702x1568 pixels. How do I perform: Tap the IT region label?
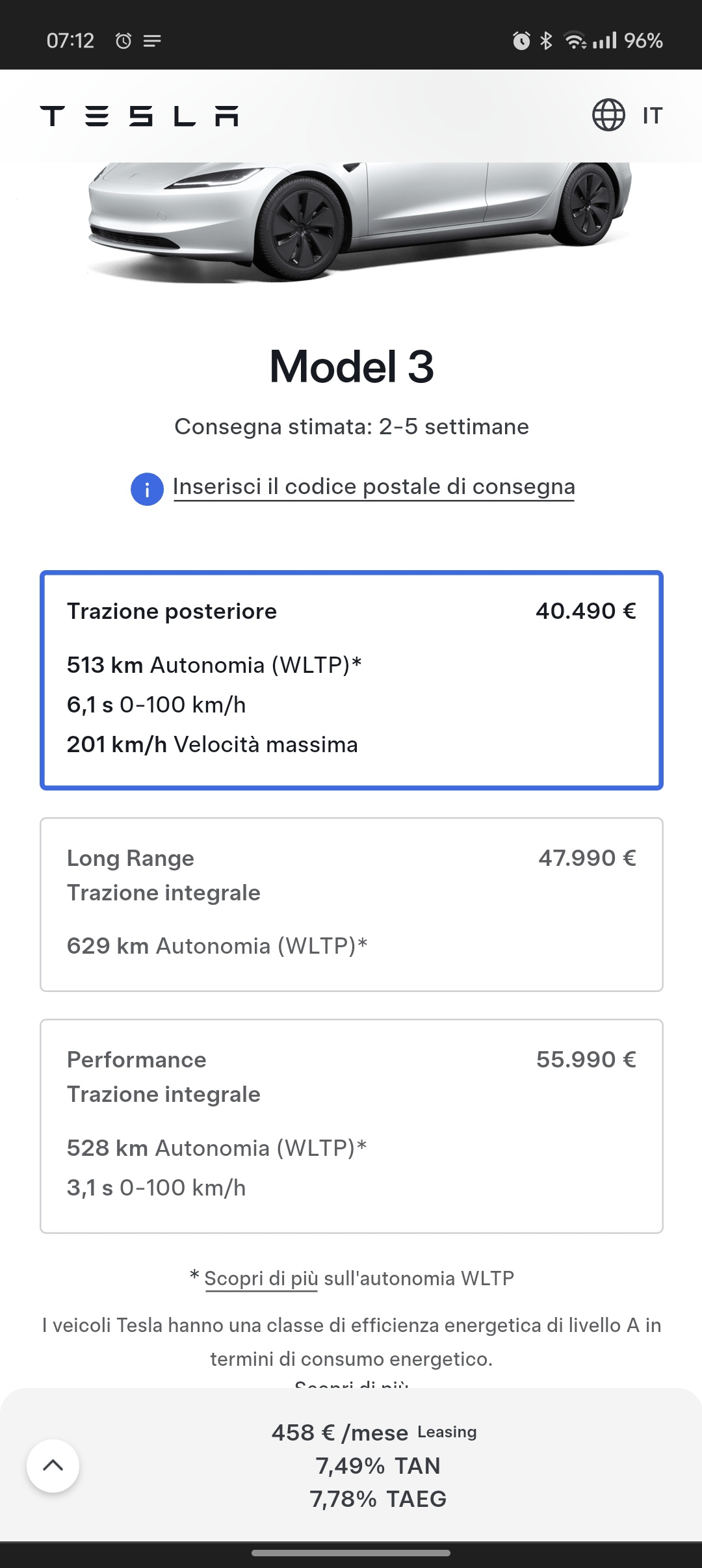point(652,116)
